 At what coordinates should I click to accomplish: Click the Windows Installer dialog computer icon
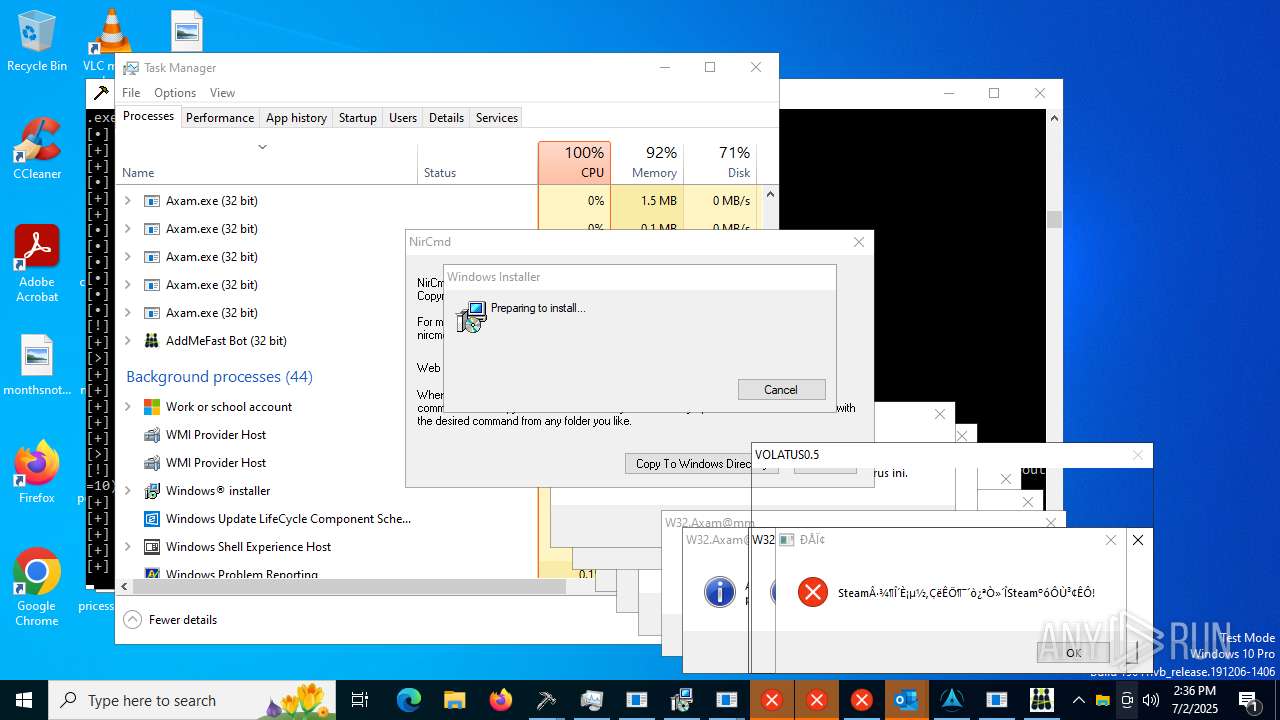tap(471, 317)
